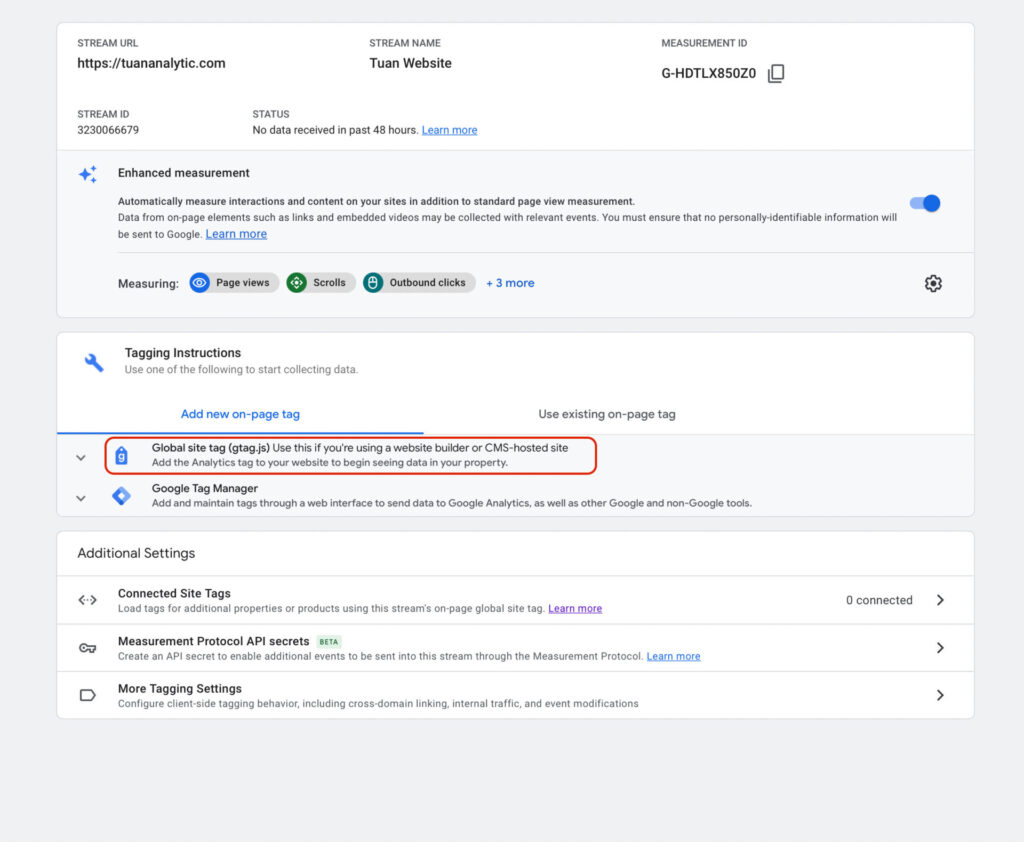Screen dimensions: 1024x842
Task: Open Measurement Protocol API secrets arrow
Action: tap(940, 648)
